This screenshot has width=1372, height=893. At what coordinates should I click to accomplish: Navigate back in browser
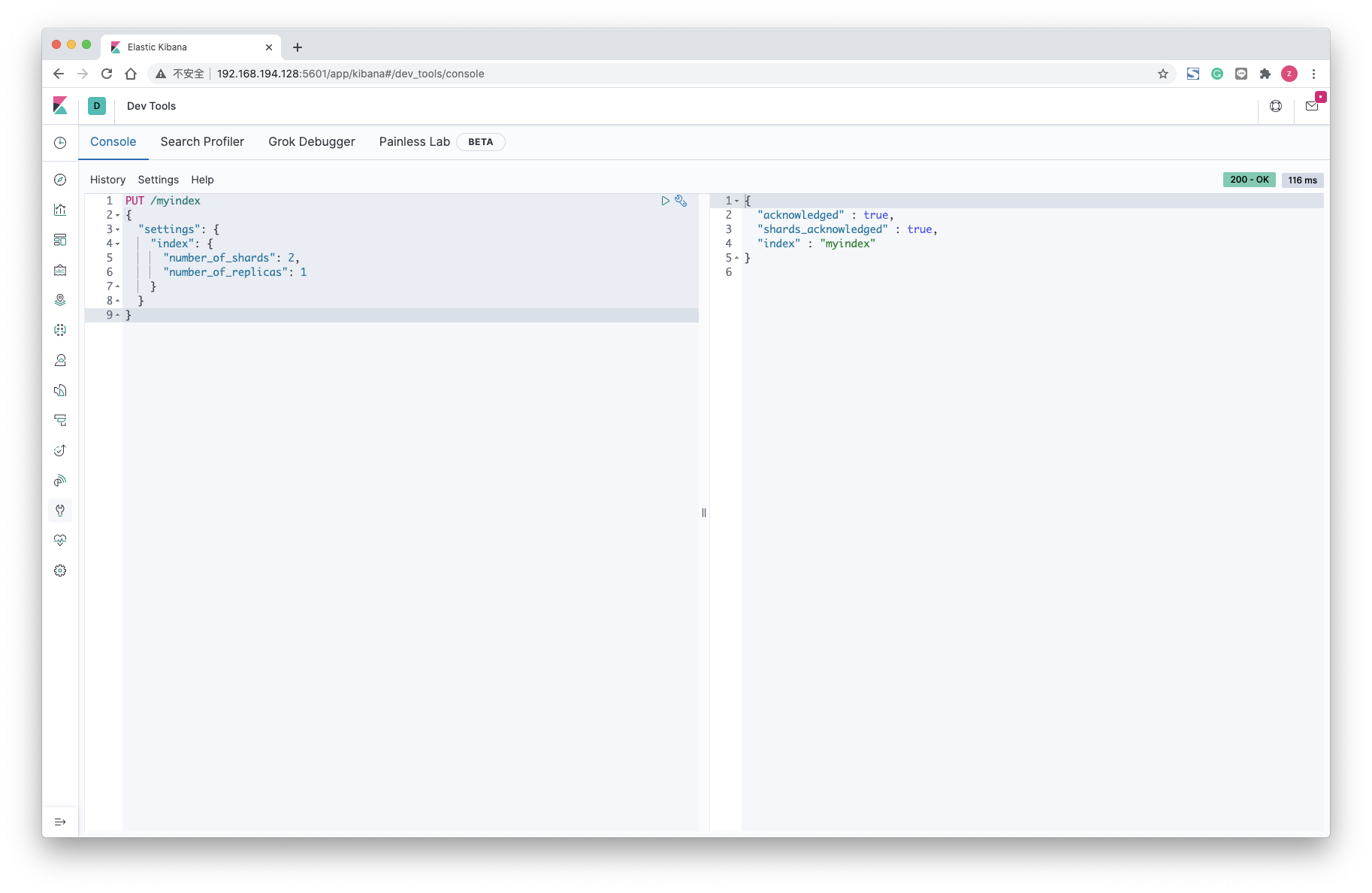click(59, 74)
